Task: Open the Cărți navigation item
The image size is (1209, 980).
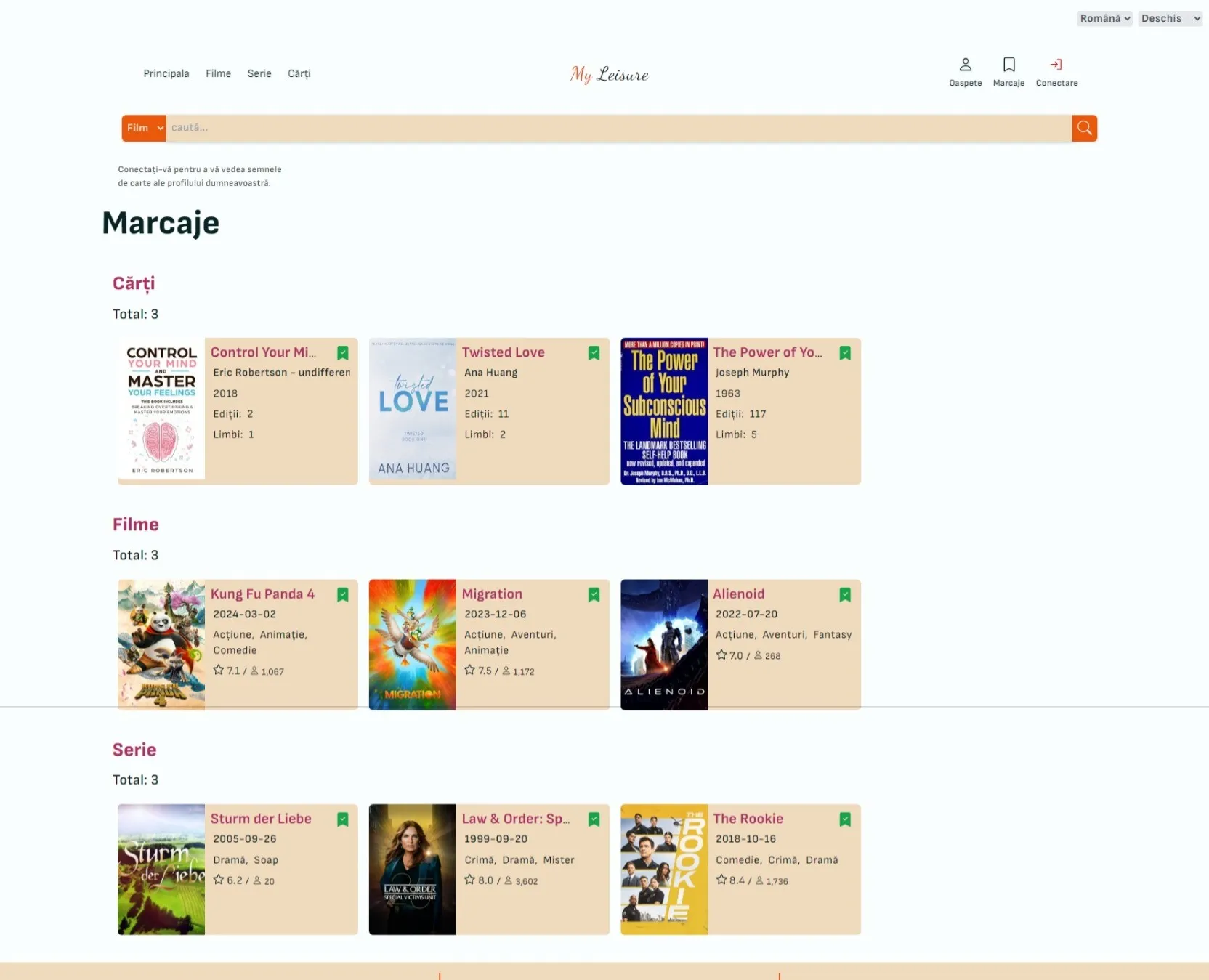Action: click(x=299, y=74)
